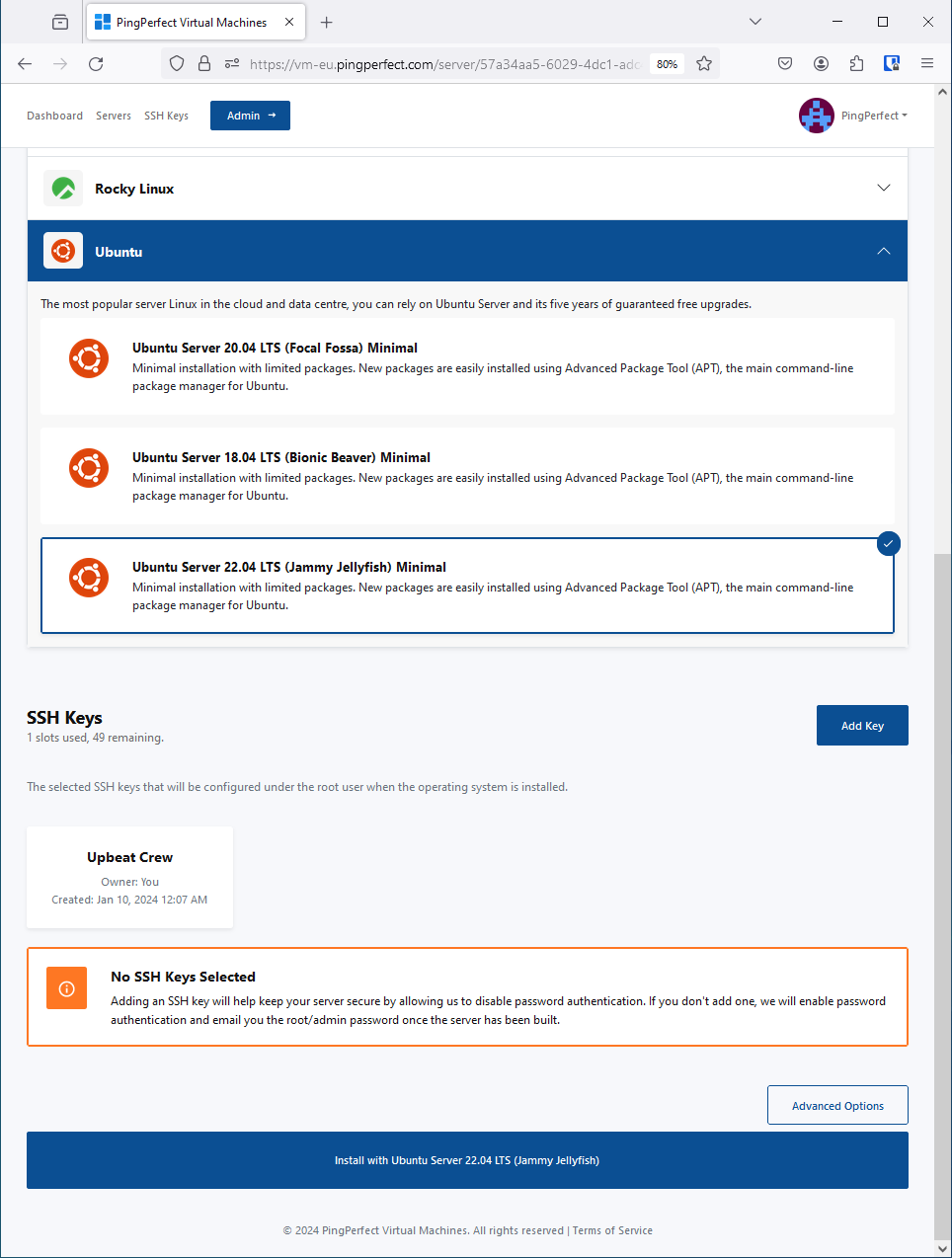This screenshot has height=1258, width=952.
Task: Go to the Dashboard page
Action: pos(54,116)
